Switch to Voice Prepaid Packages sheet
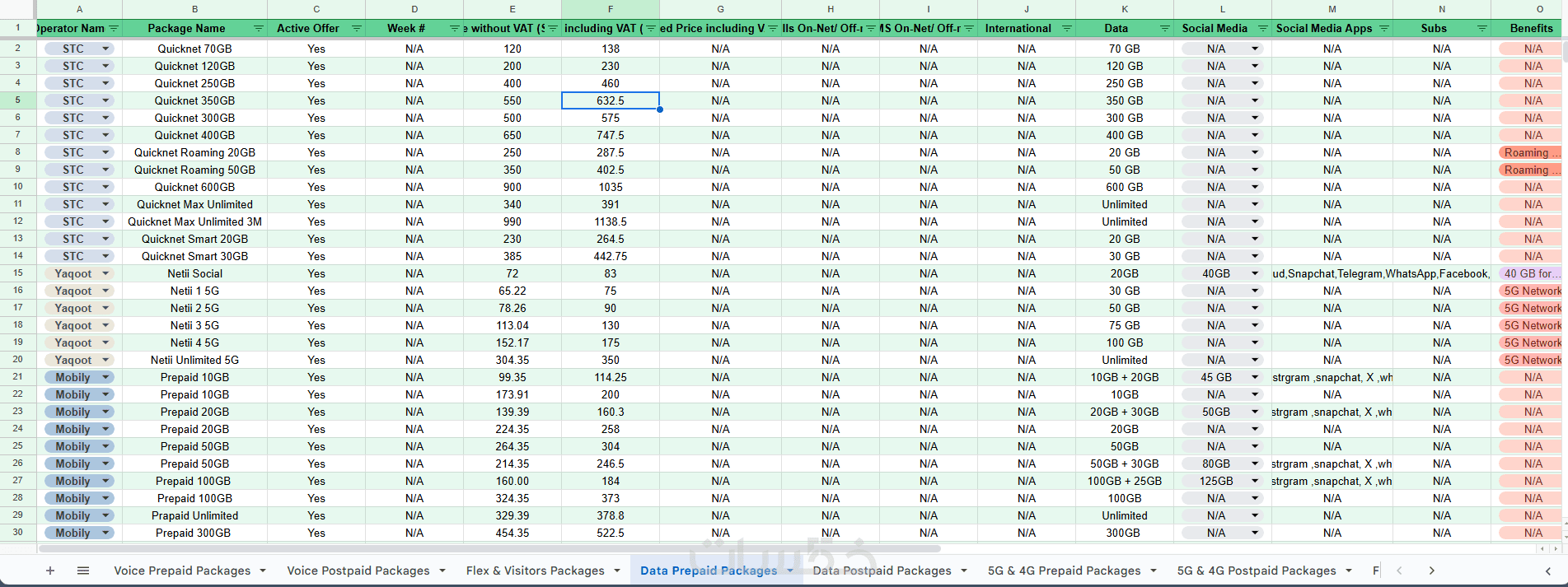 point(182,571)
